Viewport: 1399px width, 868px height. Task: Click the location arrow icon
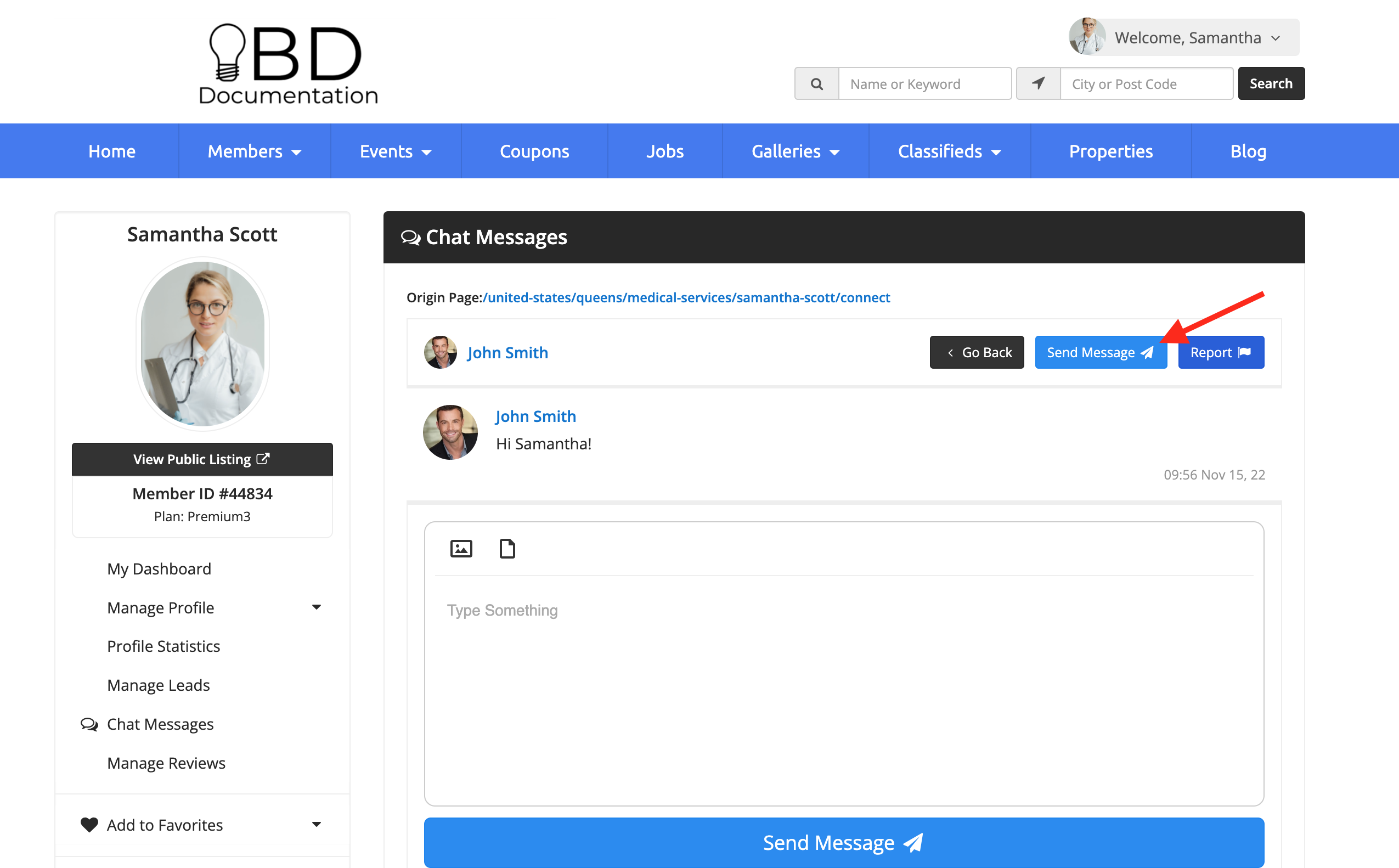(1038, 84)
